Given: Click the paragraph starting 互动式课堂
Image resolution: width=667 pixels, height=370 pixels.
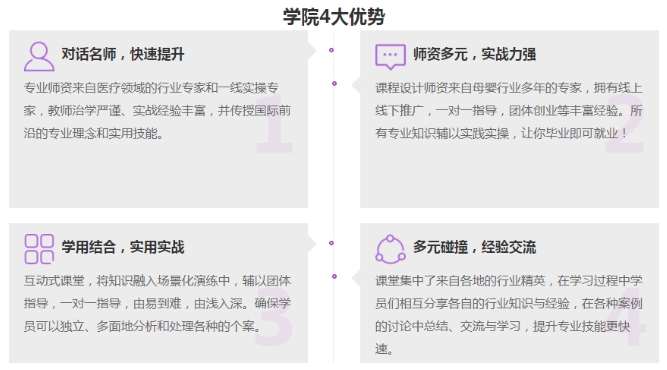Looking at the screenshot, I should 157,303.
